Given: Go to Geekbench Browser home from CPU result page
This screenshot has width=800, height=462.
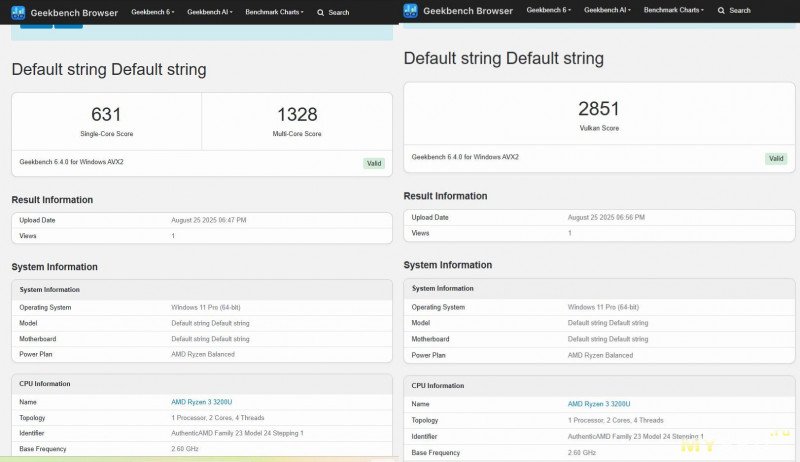Looking at the screenshot, I should tap(74, 13).
